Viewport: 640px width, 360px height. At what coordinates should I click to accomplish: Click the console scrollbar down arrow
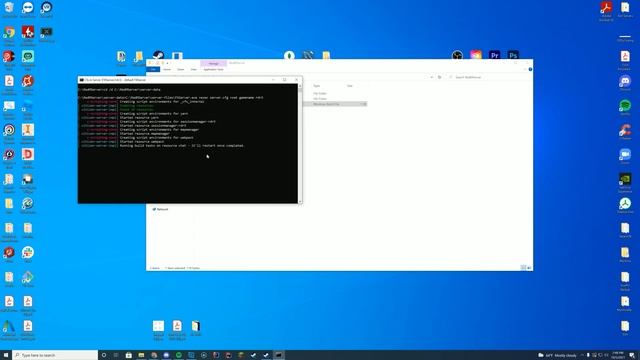coord(300,201)
